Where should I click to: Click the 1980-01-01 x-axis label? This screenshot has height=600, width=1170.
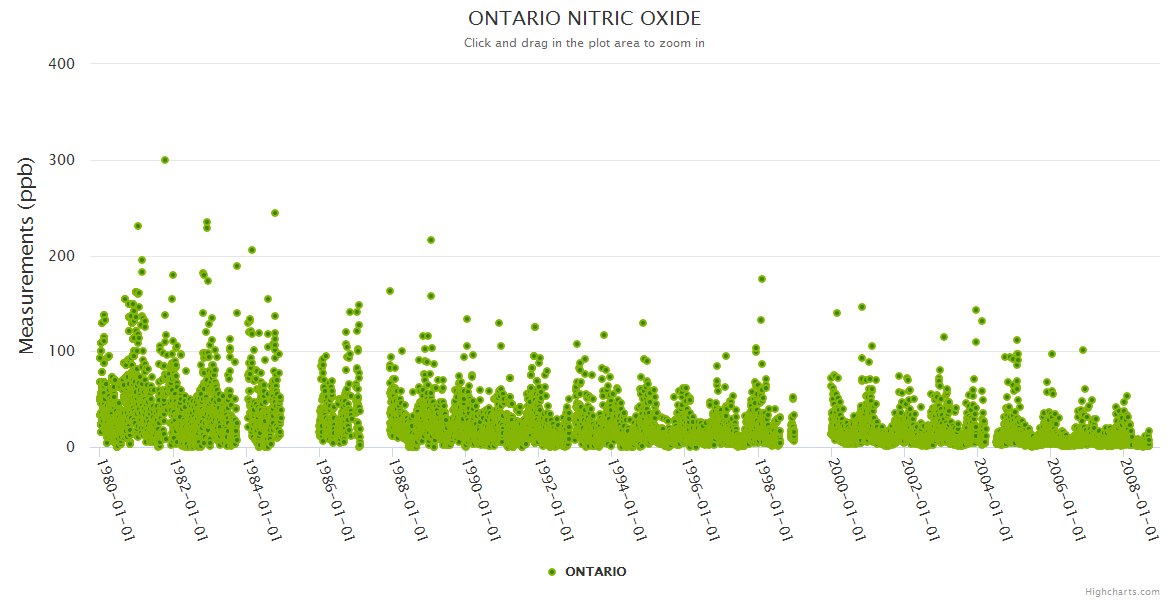[x=115, y=500]
